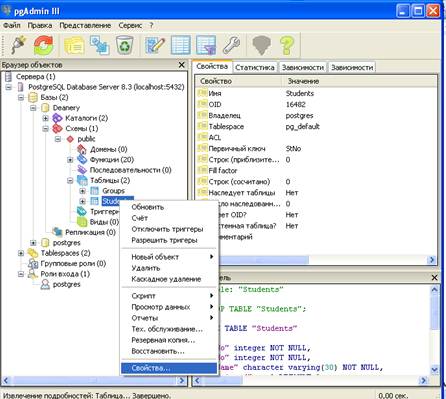Click the SQL pane scroll-up arrow
The height and width of the screenshot is (399, 446).
(434, 290)
